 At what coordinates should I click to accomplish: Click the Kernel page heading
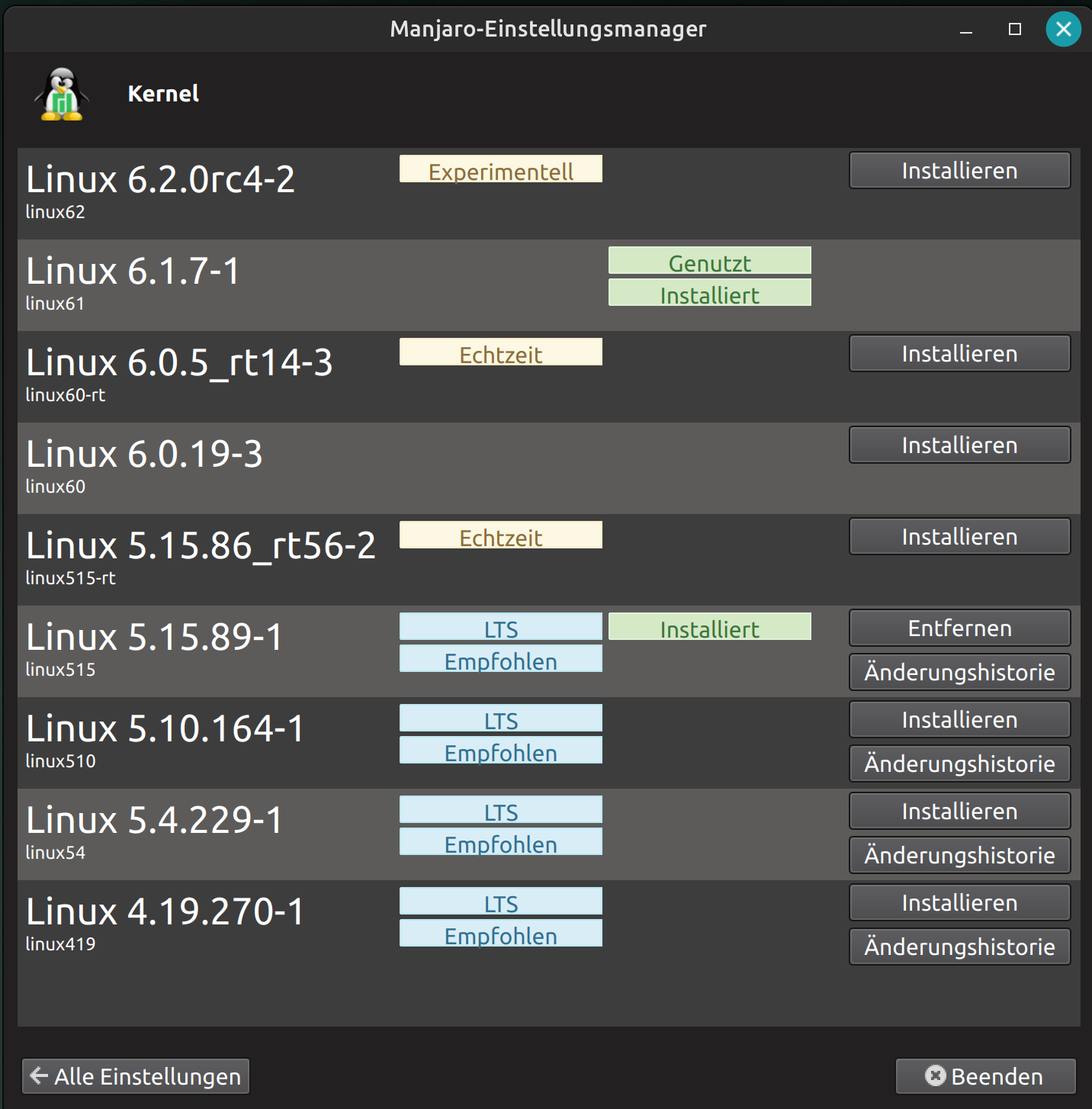click(x=162, y=93)
